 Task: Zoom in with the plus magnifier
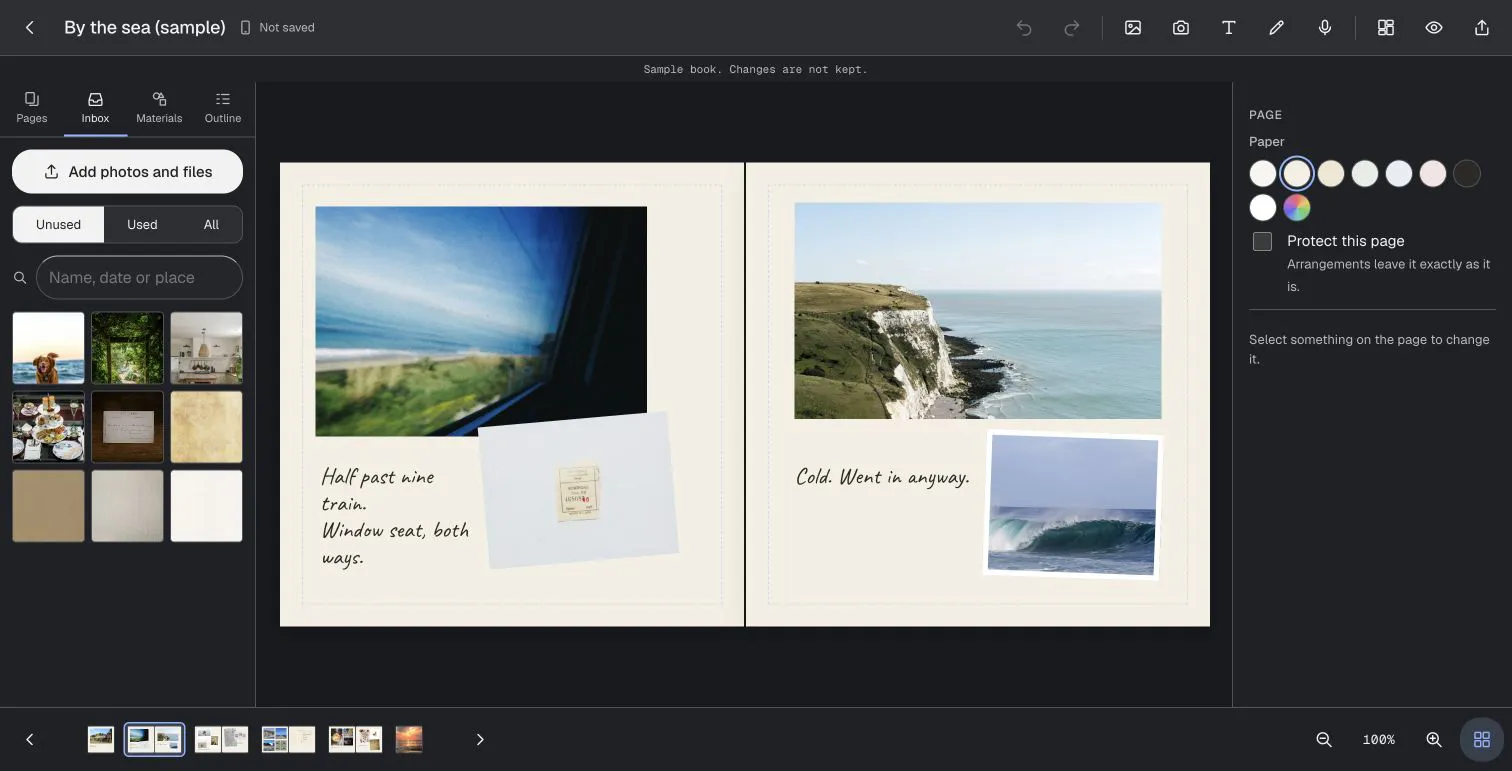1434,740
